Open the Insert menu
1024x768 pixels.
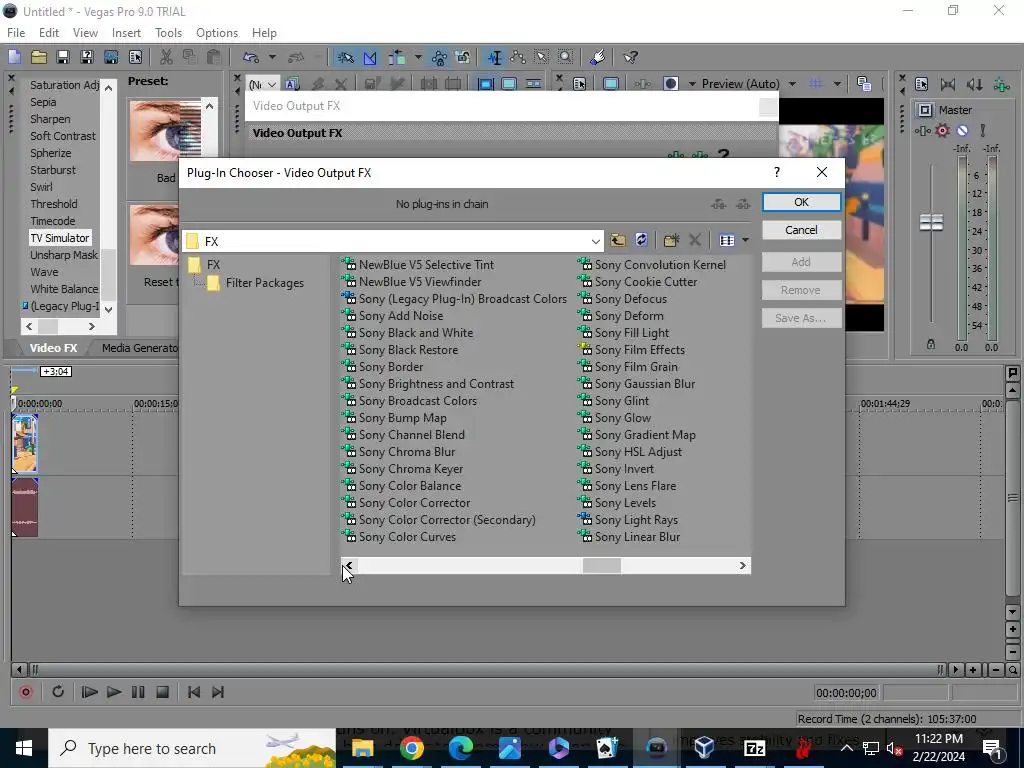[x=126, y=33]
